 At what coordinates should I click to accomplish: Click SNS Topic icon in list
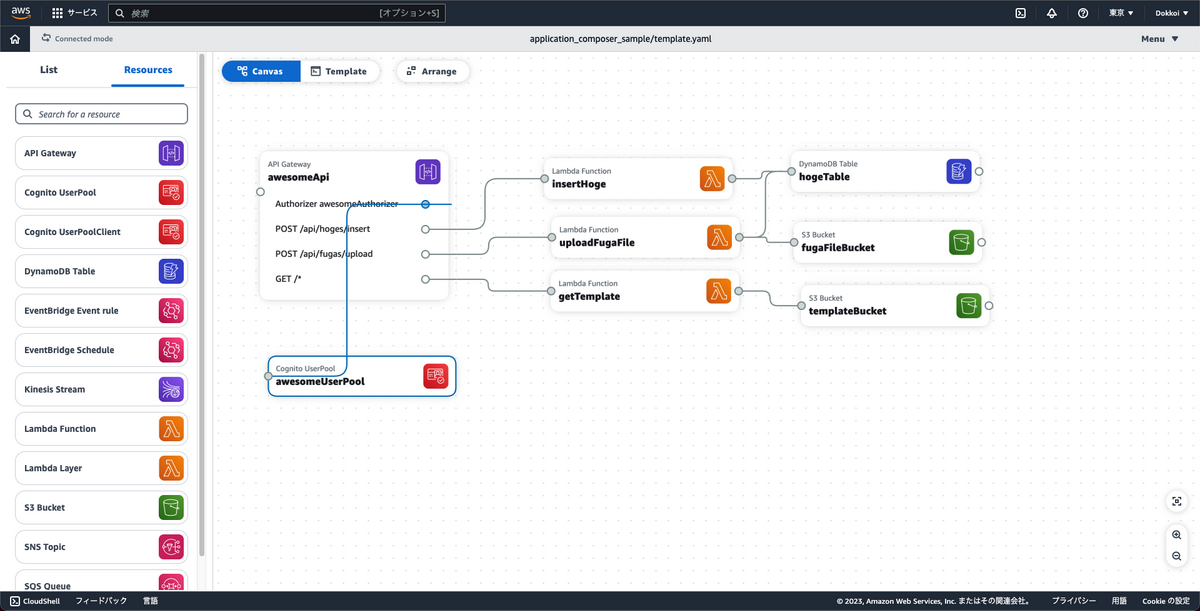[x=171, y=547]
